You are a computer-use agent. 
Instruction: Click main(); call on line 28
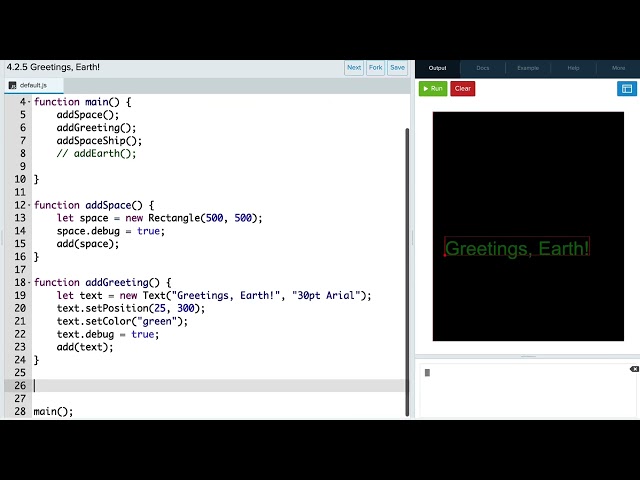pyautogui.click(x=53, y=411)
